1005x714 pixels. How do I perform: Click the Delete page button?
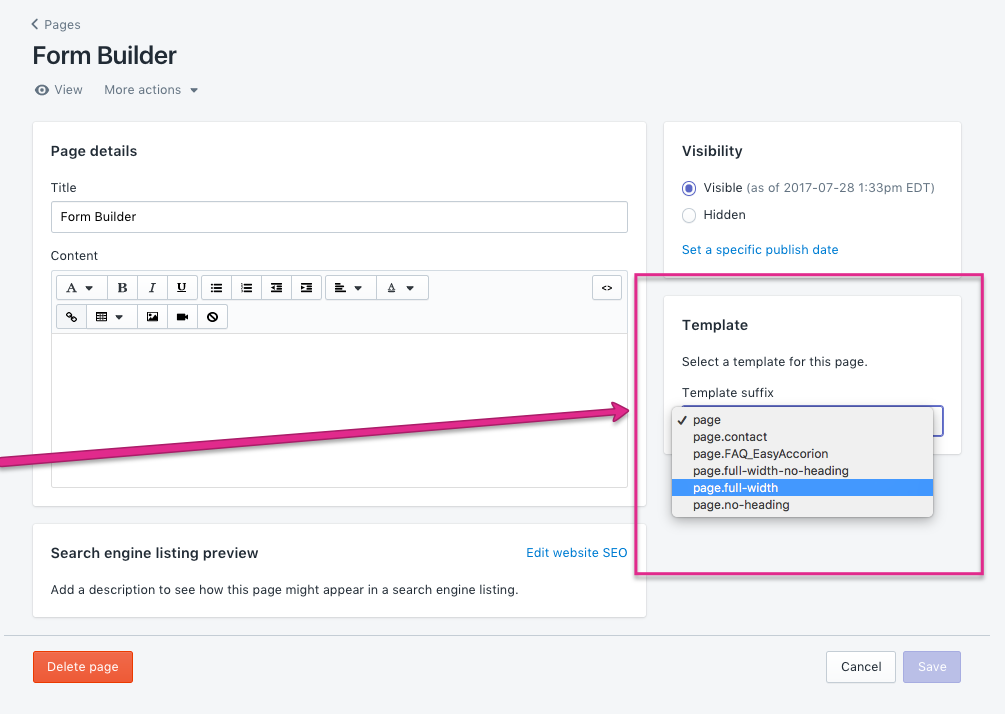click(83, 667)
